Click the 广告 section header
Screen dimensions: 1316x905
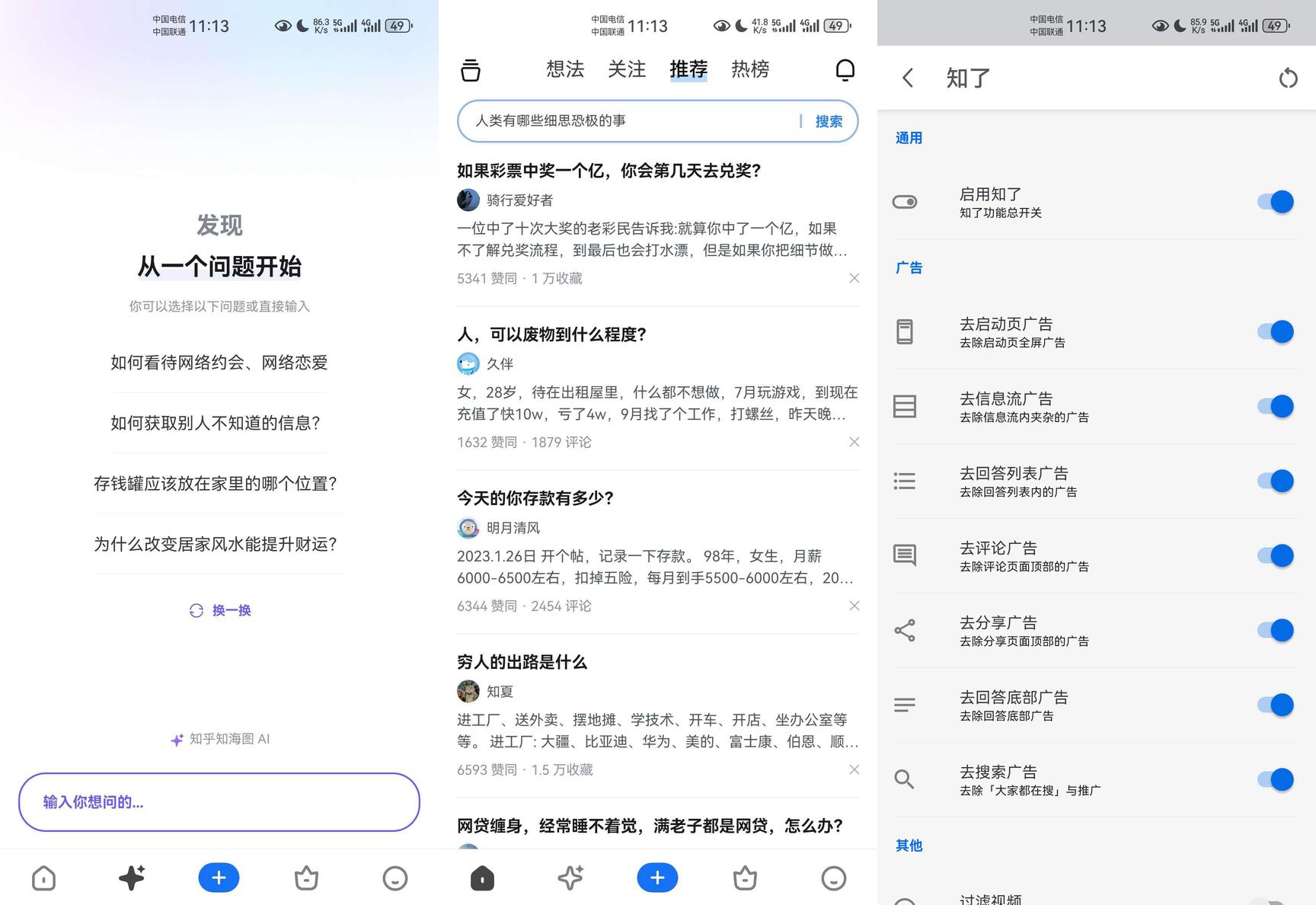tap(909, 268)
